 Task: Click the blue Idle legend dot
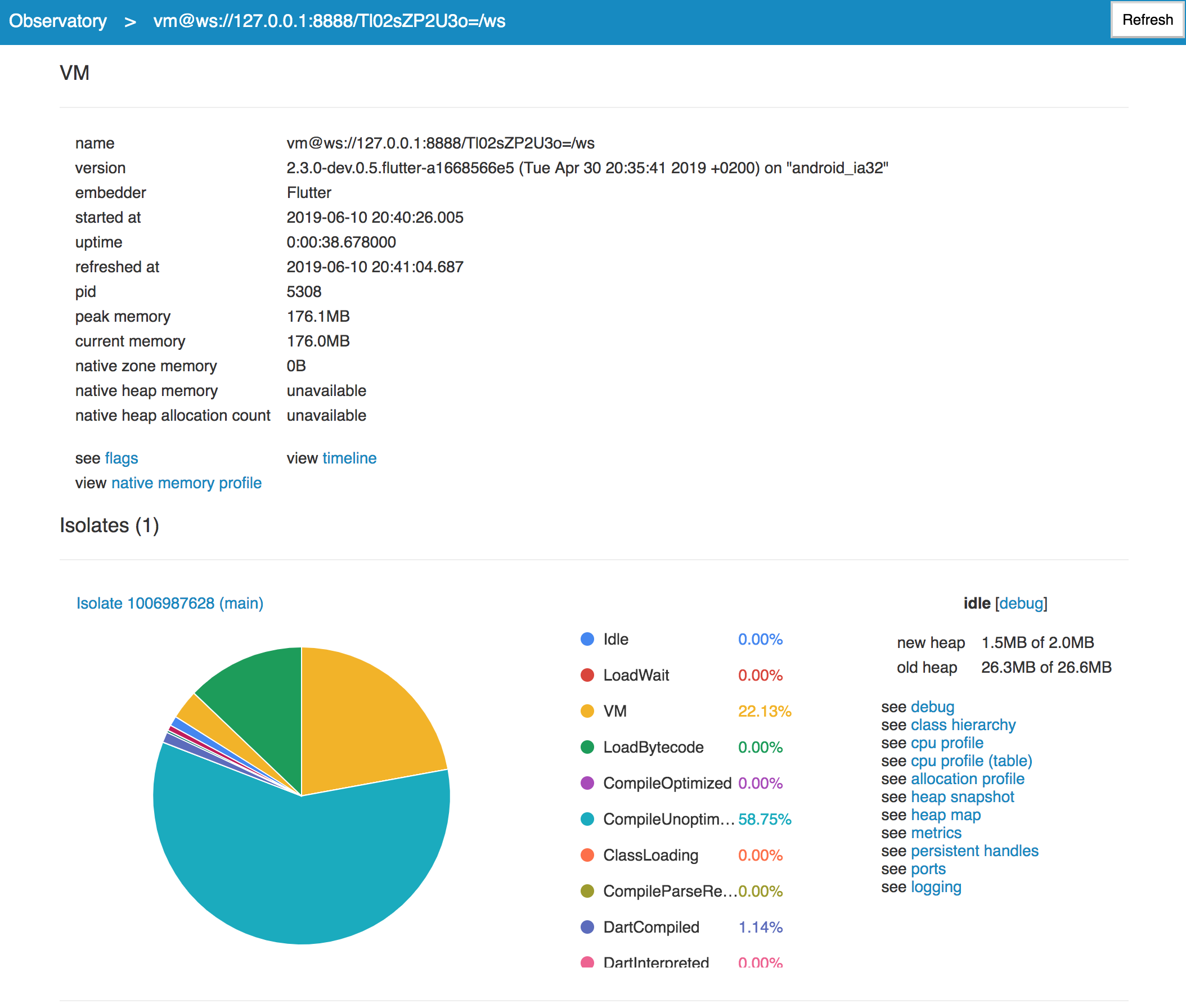click(x=587, y=640)
